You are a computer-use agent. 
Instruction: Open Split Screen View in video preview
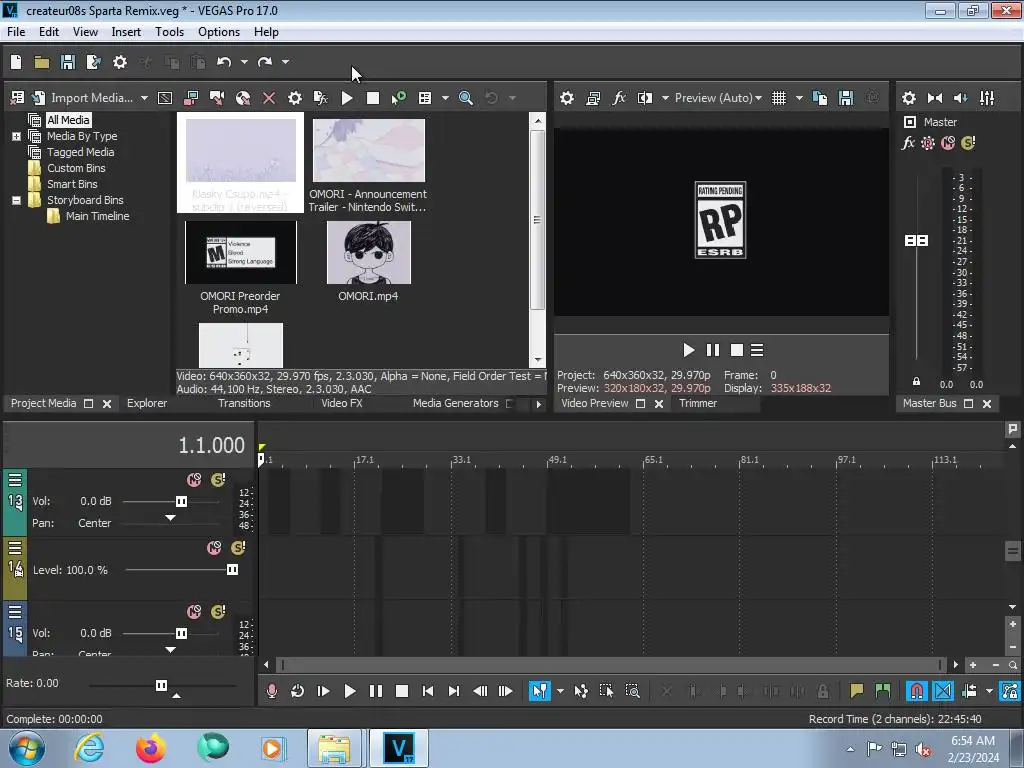tap(645, 98)
